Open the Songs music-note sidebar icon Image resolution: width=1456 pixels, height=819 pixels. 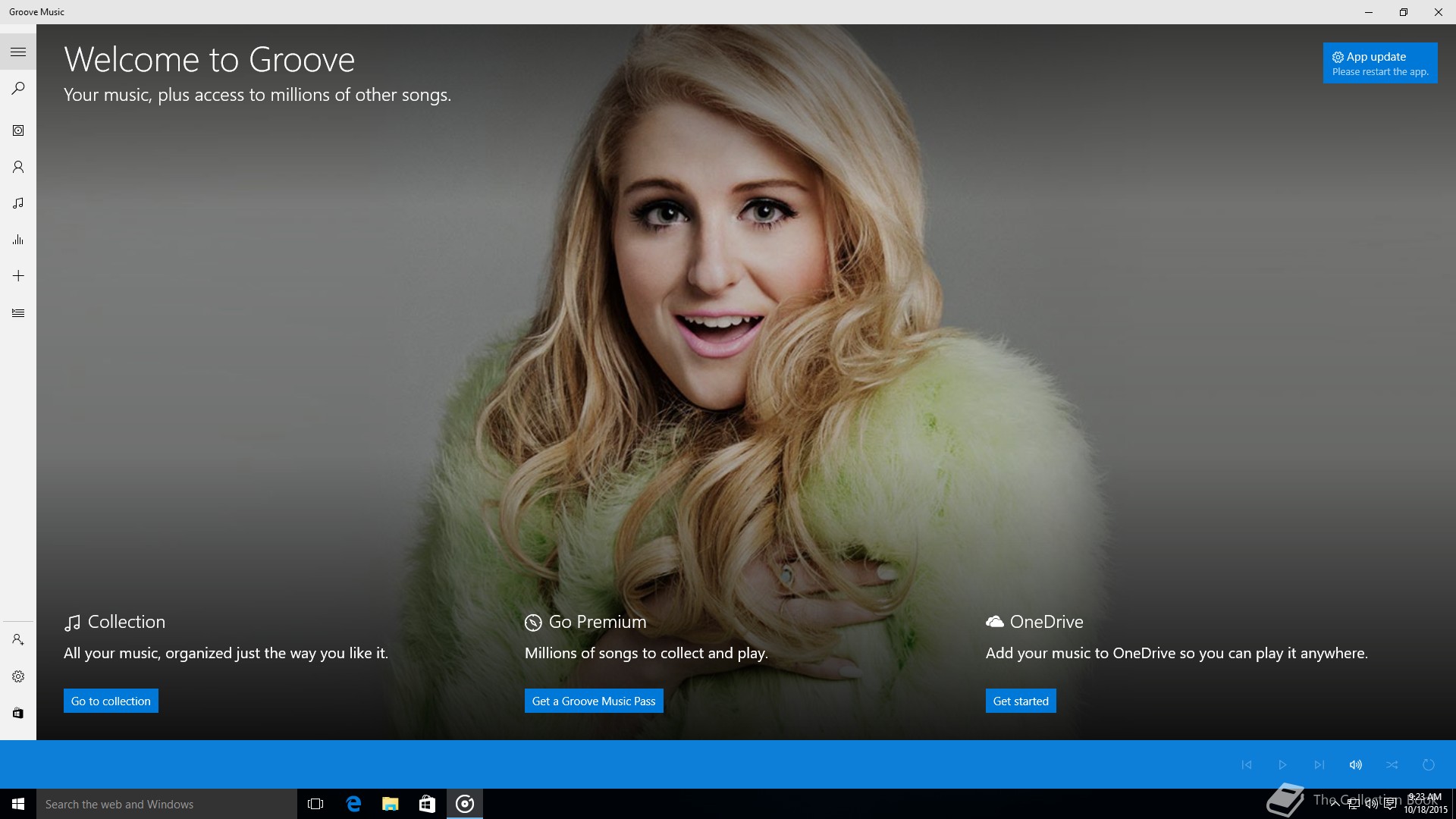tap(18, 203)
